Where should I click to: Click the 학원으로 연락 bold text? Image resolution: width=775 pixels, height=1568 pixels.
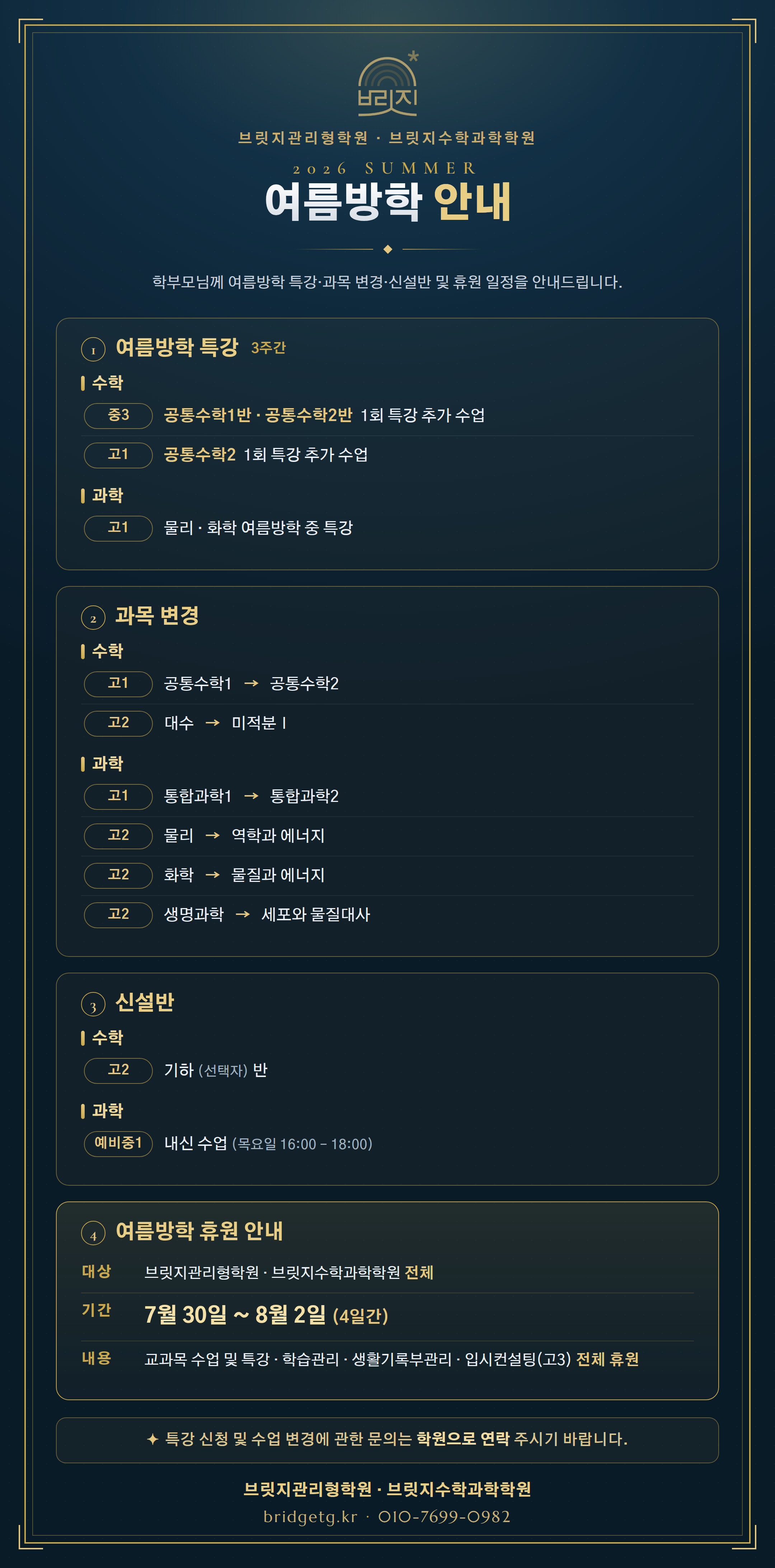pyautogui.click(x=463, y=1440)
